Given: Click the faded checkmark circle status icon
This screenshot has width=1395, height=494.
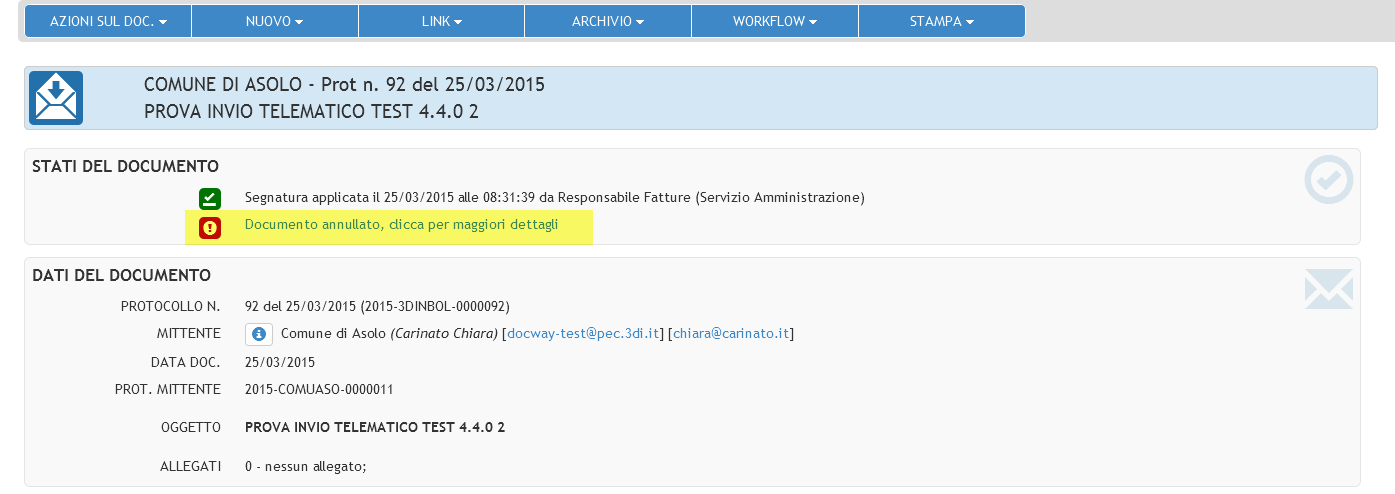Looking at the screenshot, I should click(1328, 181).
